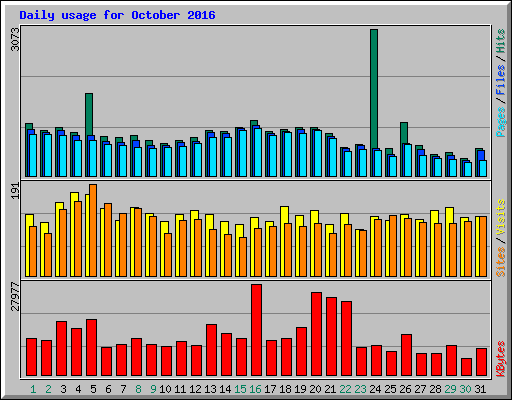Click day 17 on the x-axis
Image resolution: width=512 pixels, height=400 pixels.
click(270, 389)
